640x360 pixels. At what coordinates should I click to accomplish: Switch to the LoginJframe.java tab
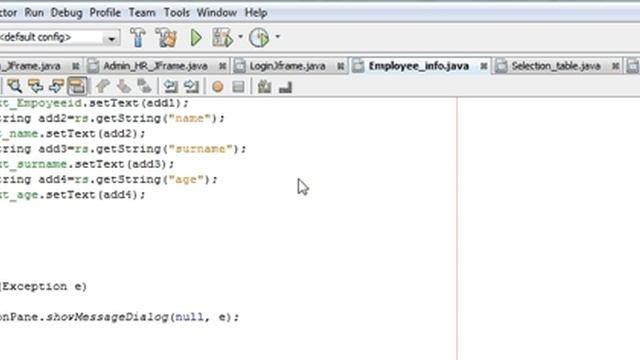click(x=287, y=66)
